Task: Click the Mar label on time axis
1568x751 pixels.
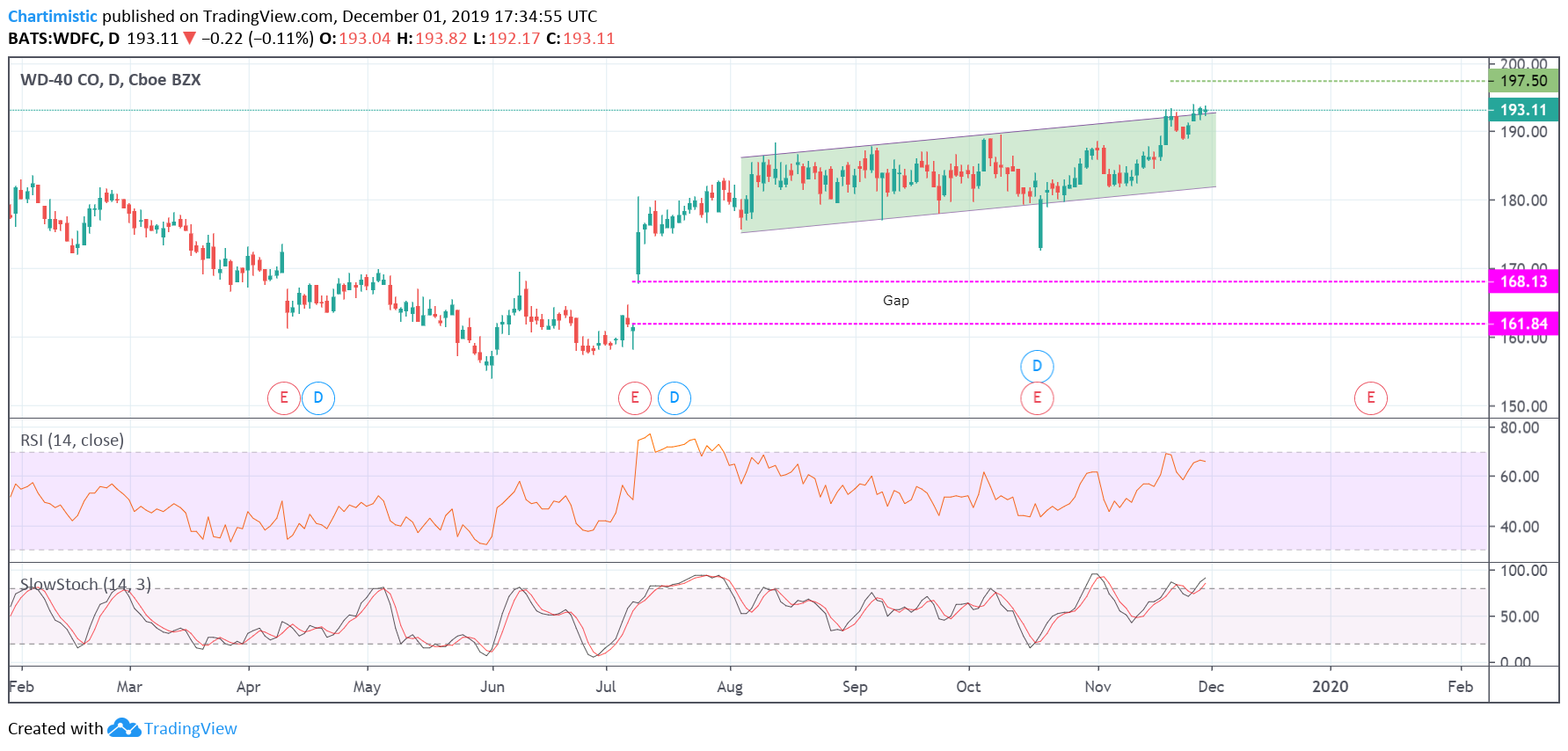Action: coord(129,687)
